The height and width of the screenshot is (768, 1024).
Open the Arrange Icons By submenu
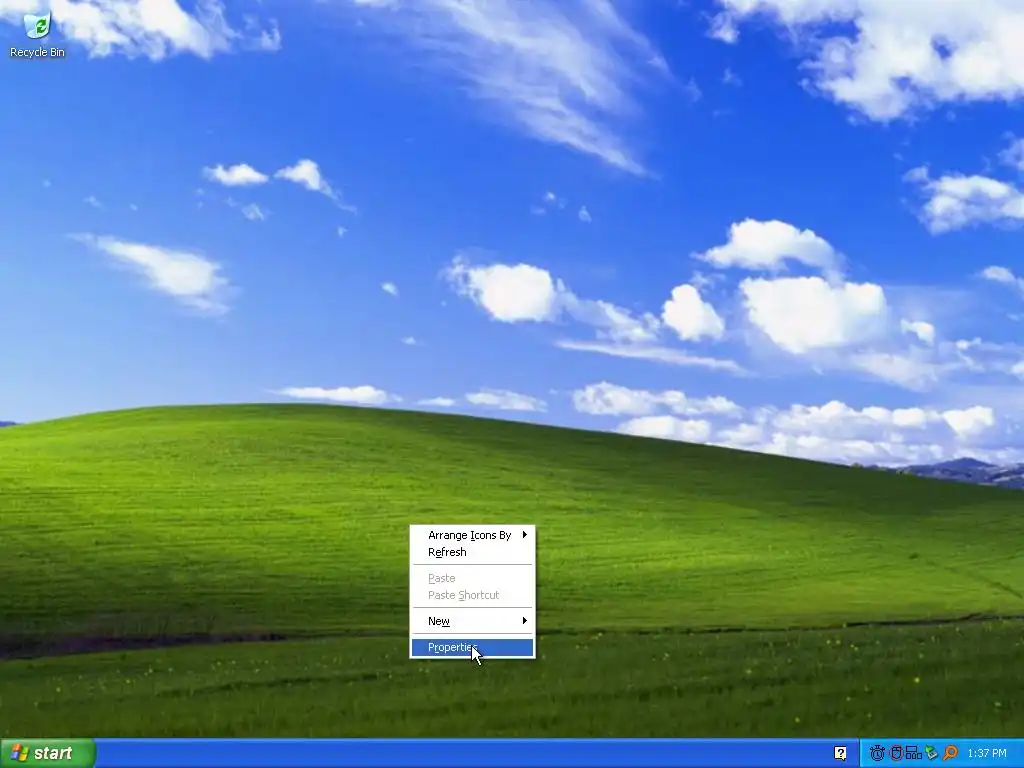[472, 535]
